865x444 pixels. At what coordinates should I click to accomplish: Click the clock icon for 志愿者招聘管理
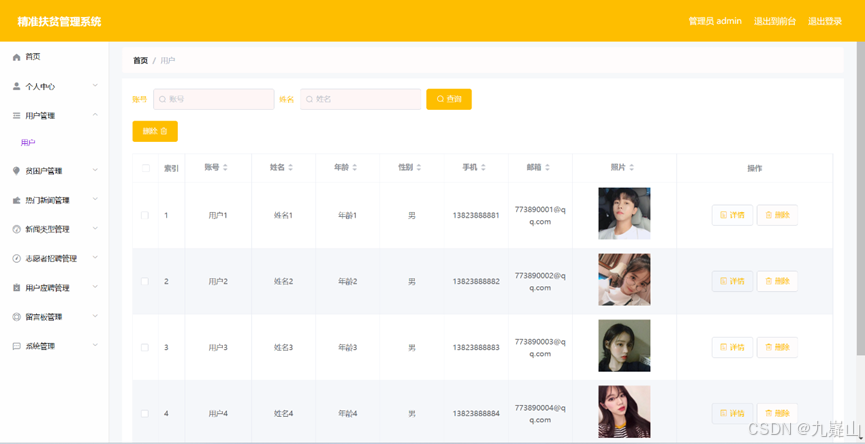pos(17,258)
